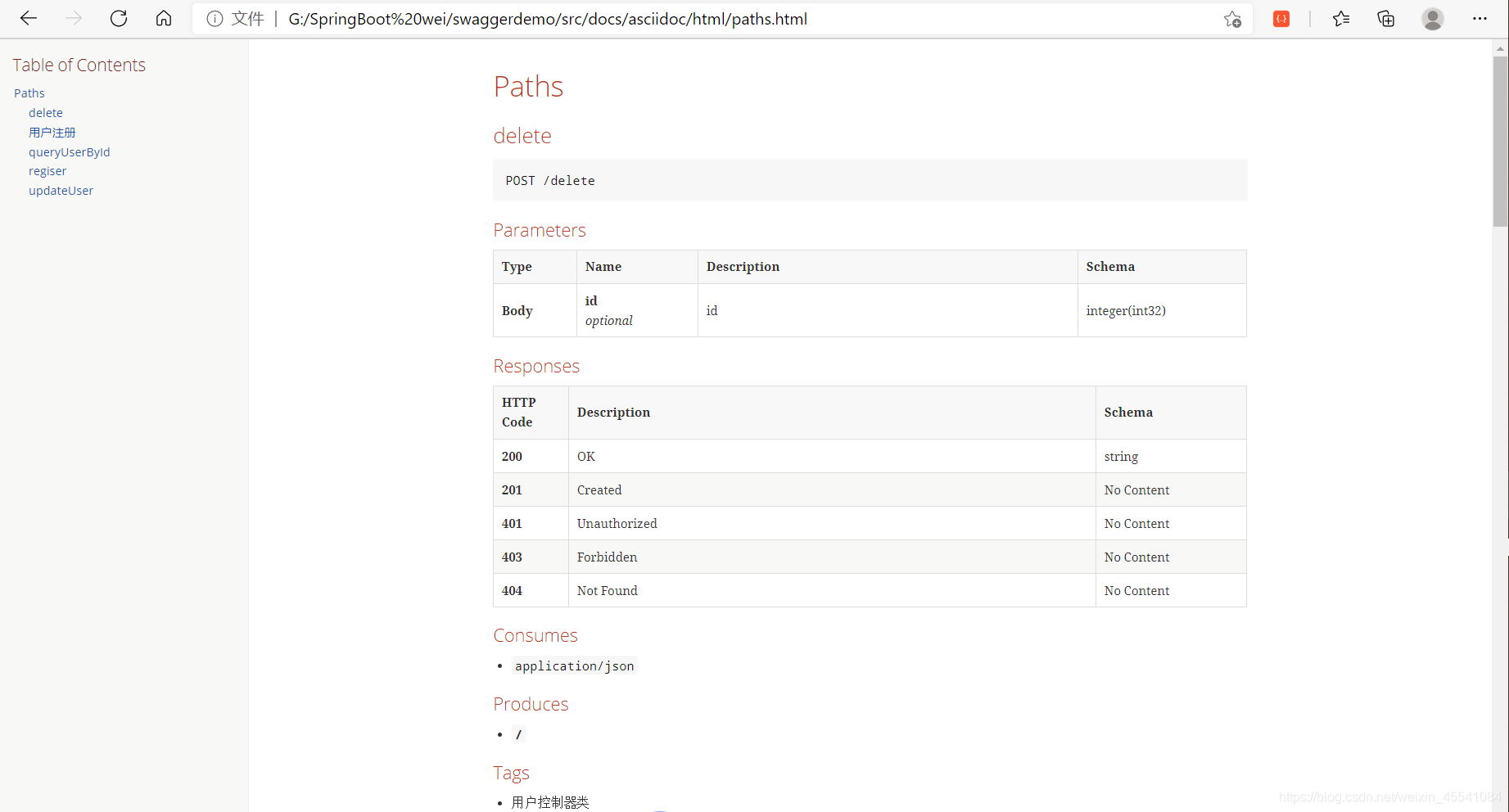Click the vertical scrollbar thumb
This screenshot has height=812, width=1509.
tap(1500, 142)
